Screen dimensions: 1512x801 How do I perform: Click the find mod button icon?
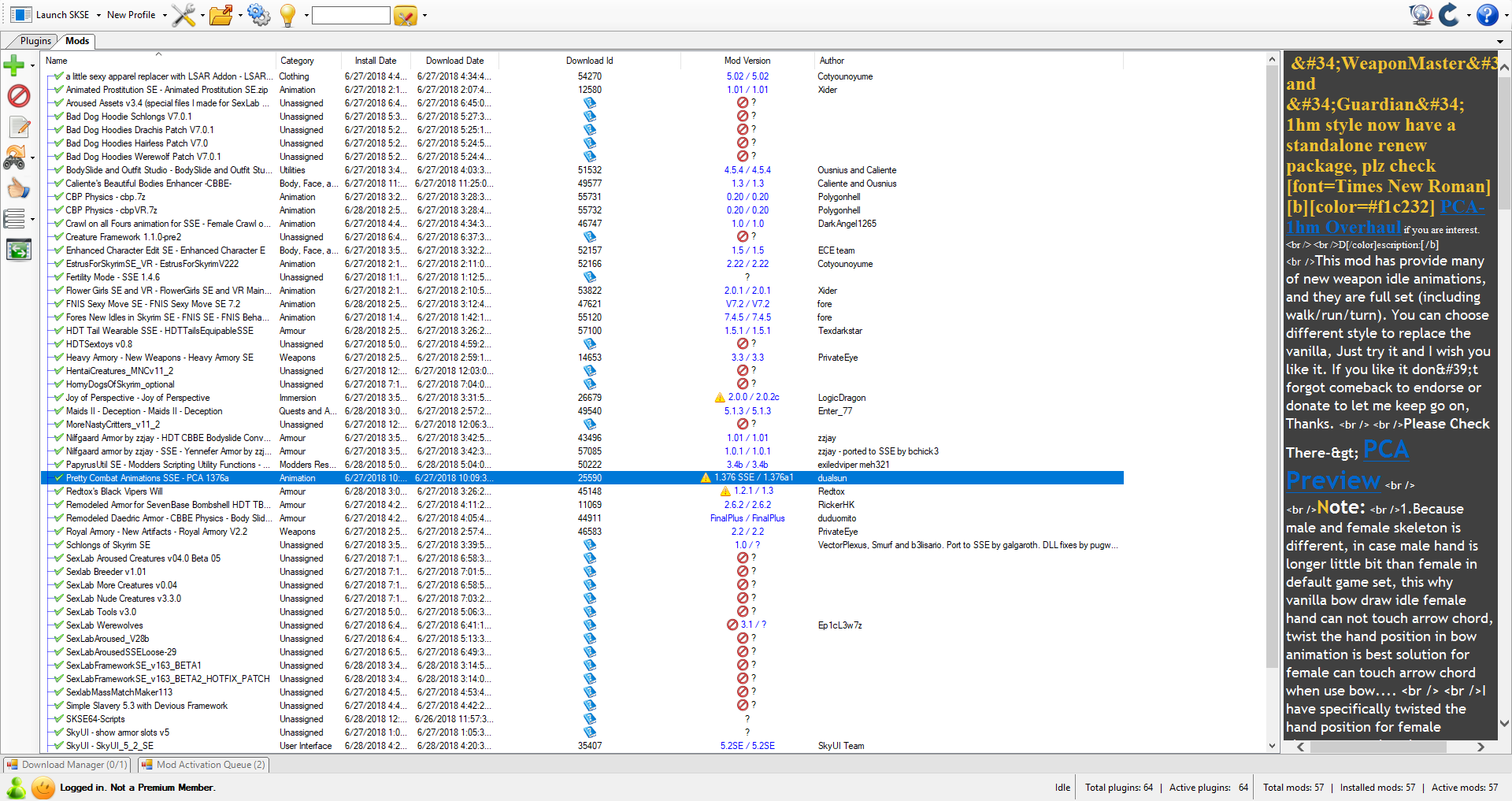click(406, 15)
